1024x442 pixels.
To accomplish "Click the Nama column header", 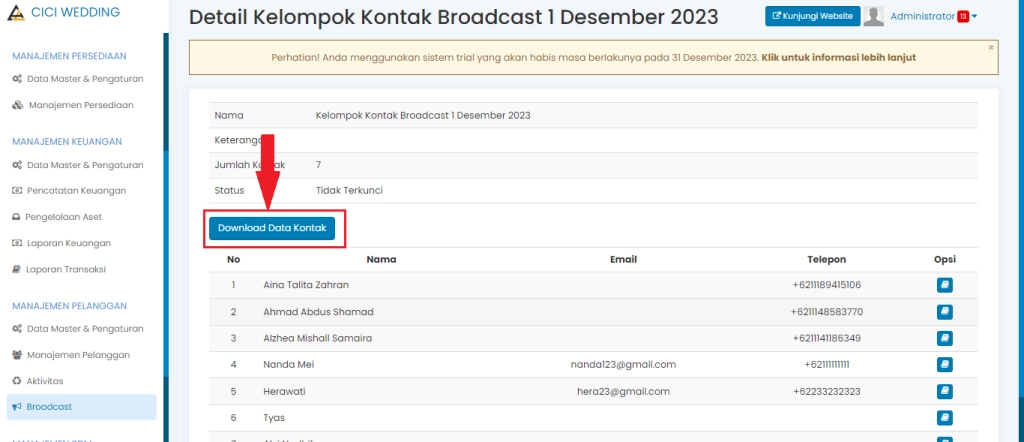I will (x=381, y=259).
